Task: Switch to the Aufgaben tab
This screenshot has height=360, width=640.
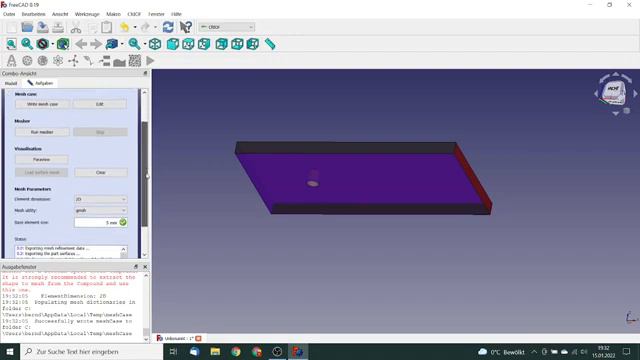Action: (x=40, y=83)
